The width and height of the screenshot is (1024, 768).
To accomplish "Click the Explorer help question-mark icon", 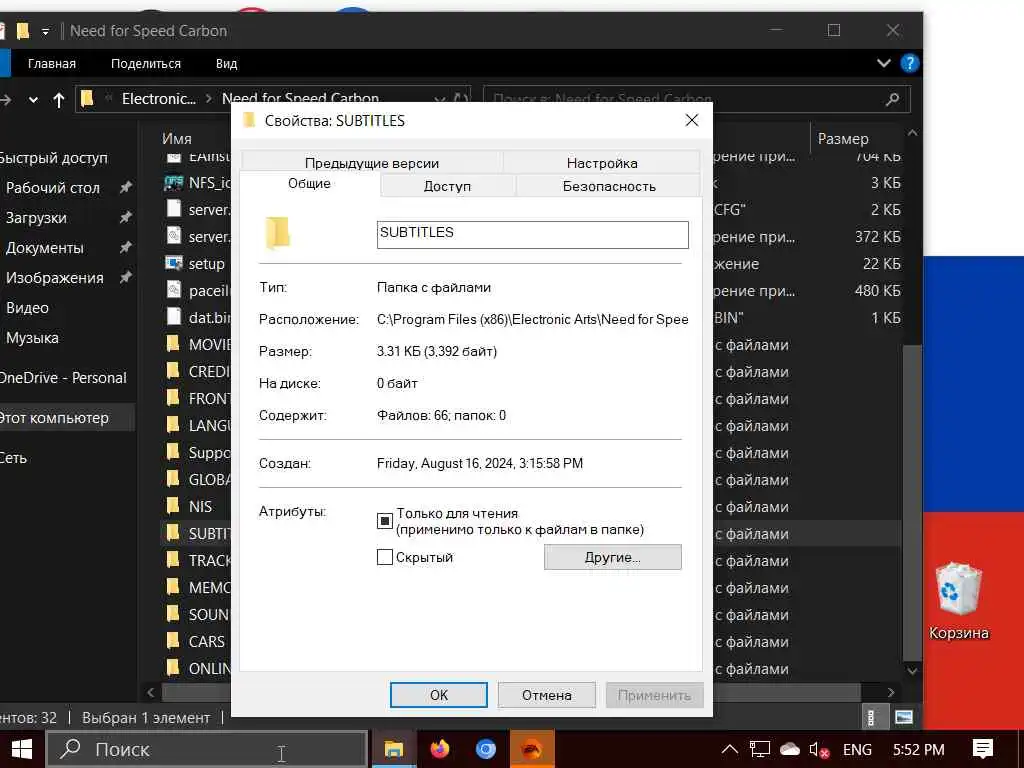I will pyautogui.click(x=909, y=63).
